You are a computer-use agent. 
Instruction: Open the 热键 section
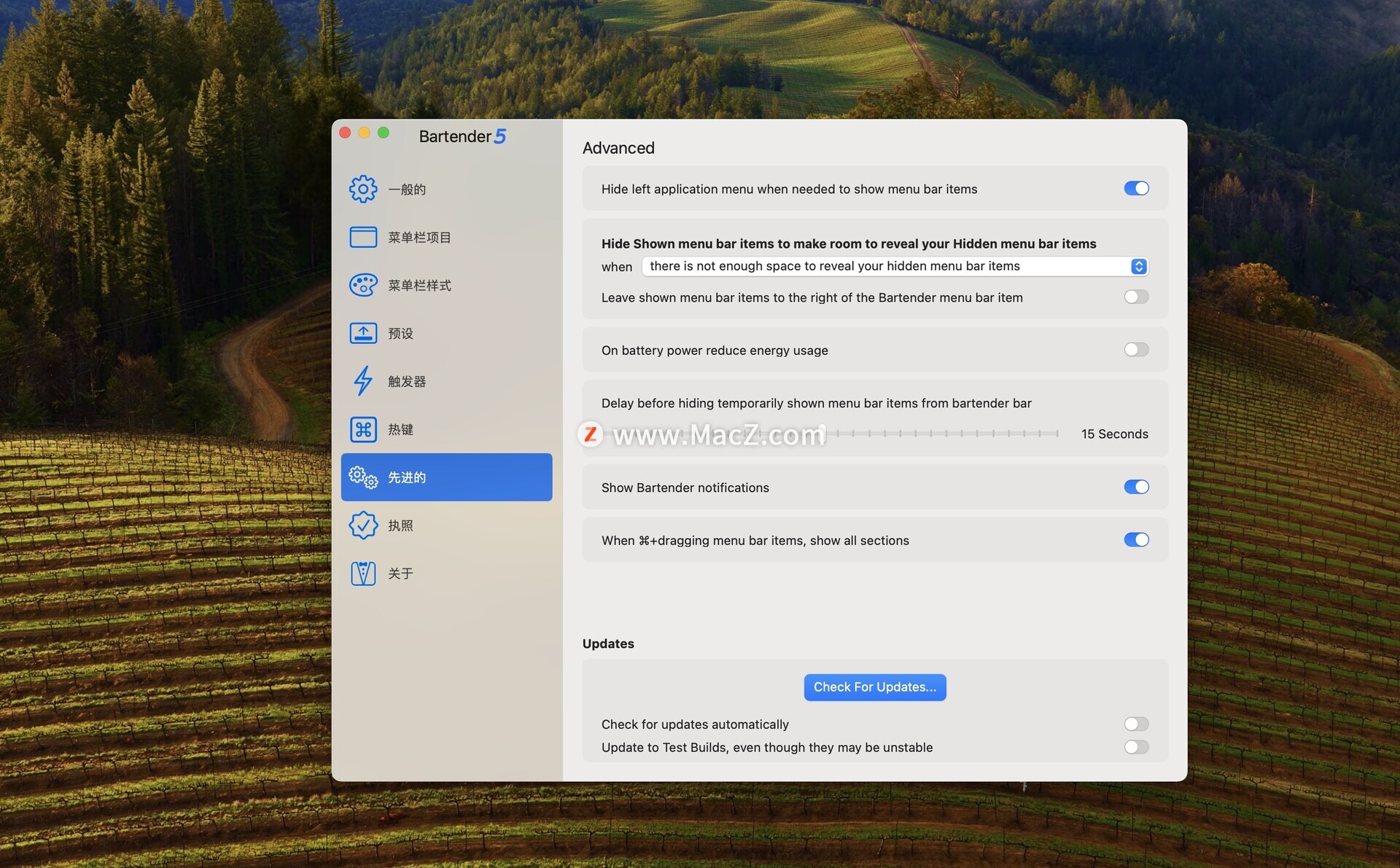coord(446,430)
